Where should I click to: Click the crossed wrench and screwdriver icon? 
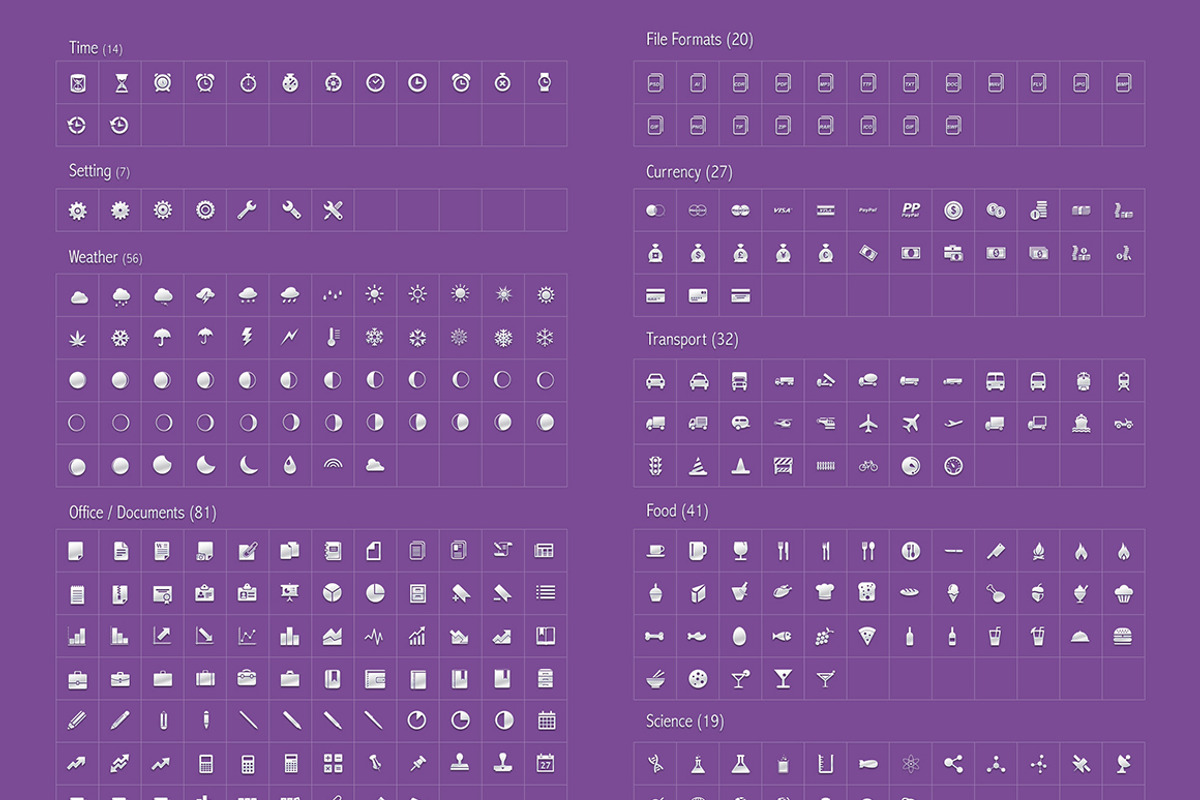(x=333, y=210)
